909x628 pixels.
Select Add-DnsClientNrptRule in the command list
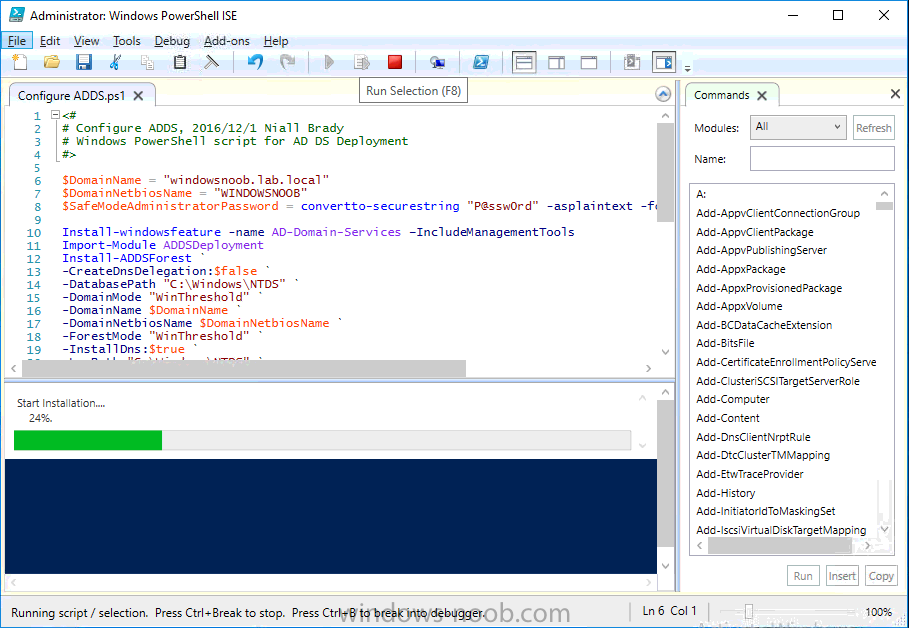pos(753,437)
